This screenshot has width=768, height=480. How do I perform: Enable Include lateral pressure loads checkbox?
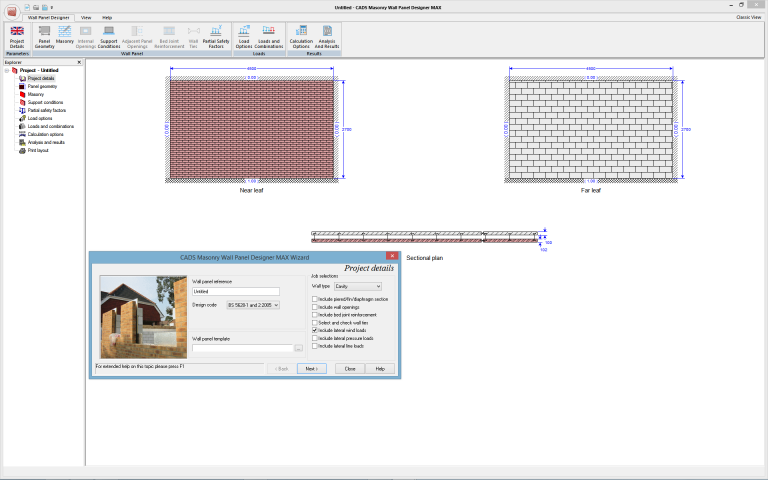315,338
